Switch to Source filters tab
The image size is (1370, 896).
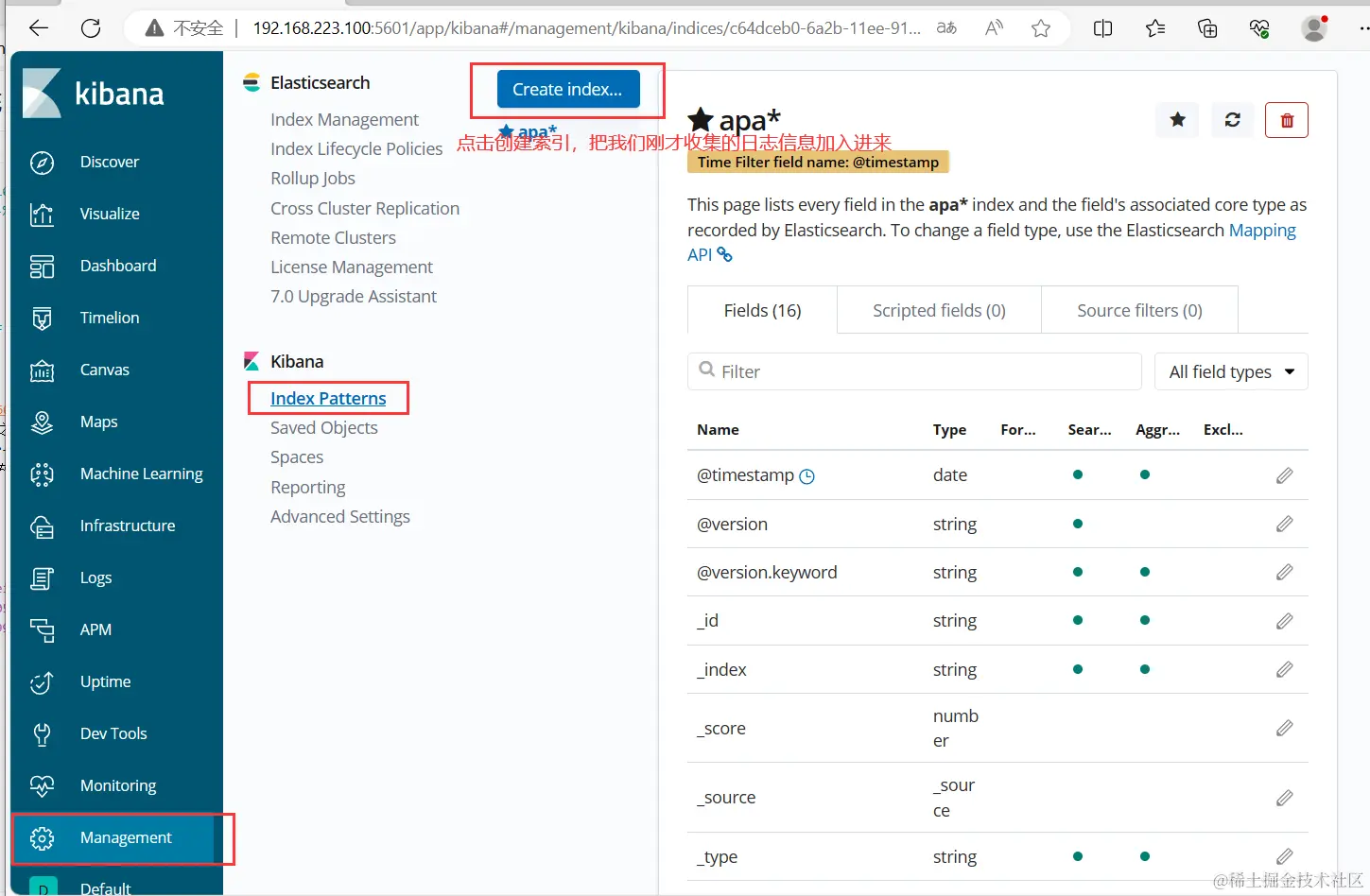tap(1139, 311)
